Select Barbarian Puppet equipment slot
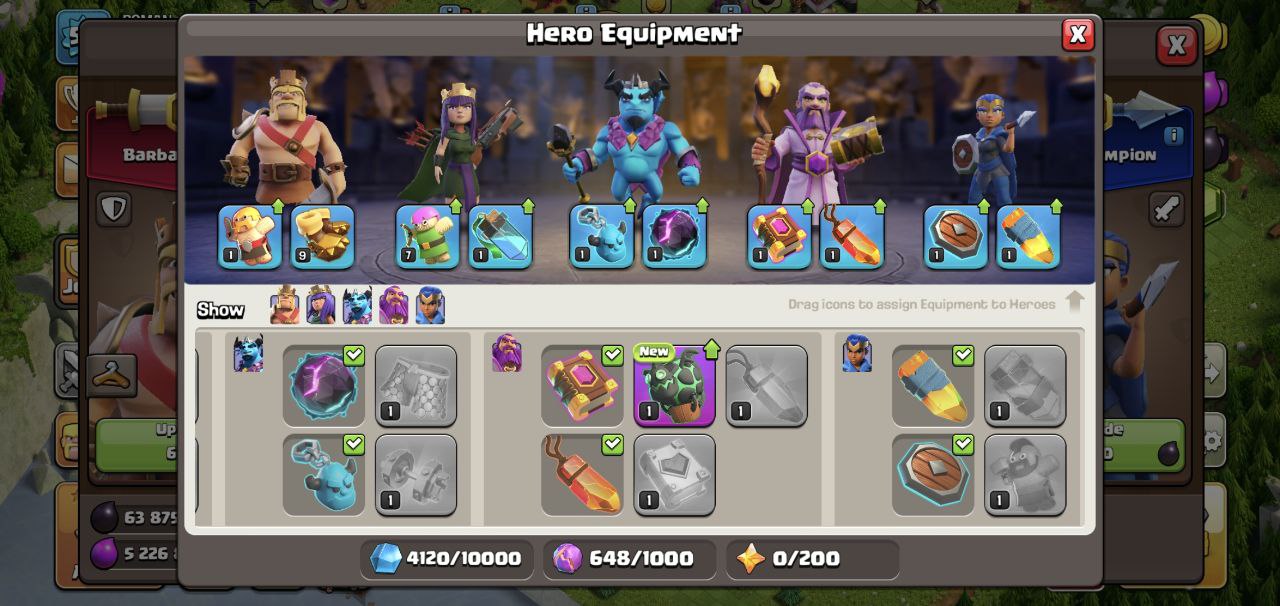The image size is (1280, 606). [x=250, y=237]
